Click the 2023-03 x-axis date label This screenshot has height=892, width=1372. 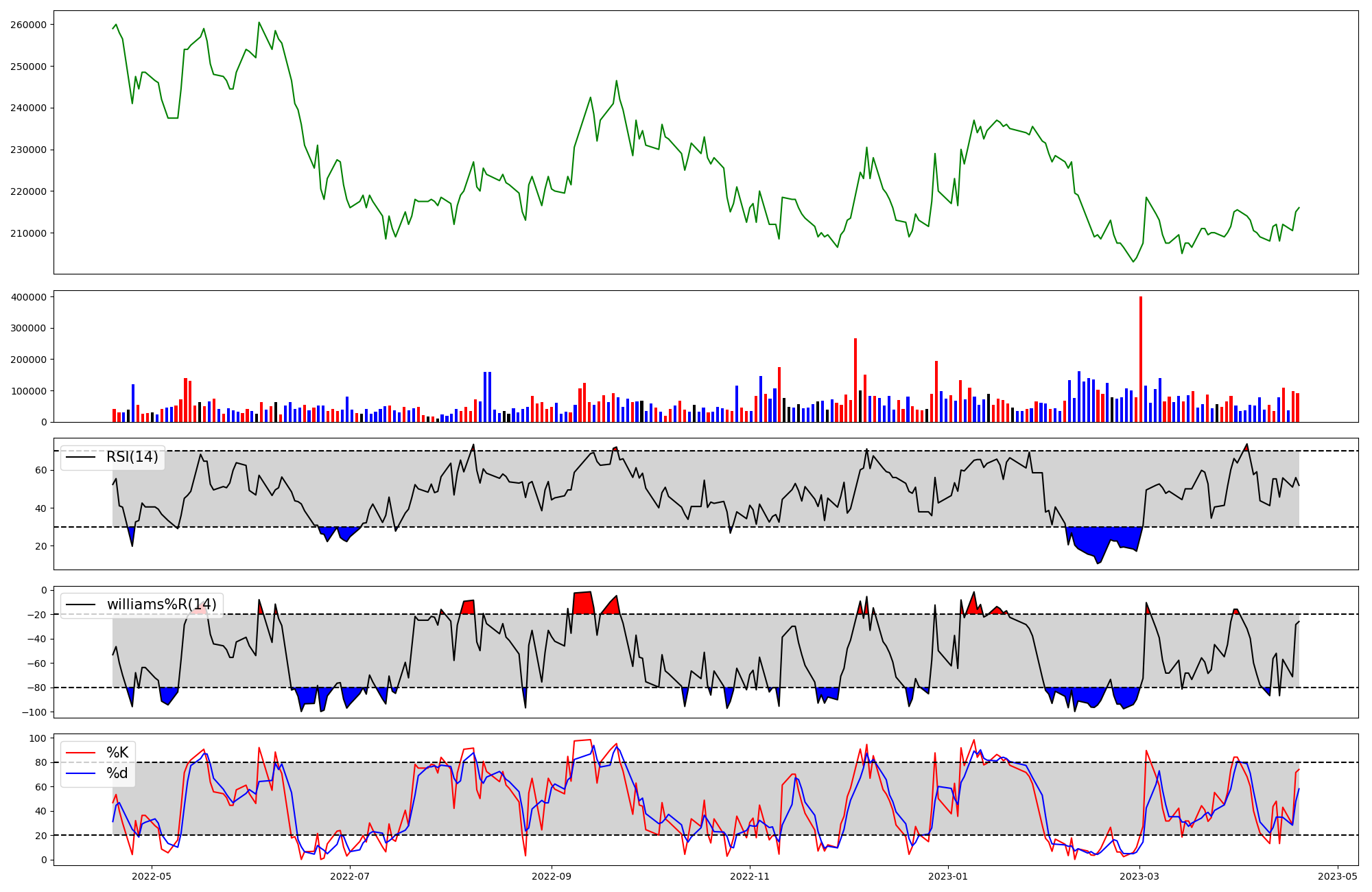[1139, 876]
